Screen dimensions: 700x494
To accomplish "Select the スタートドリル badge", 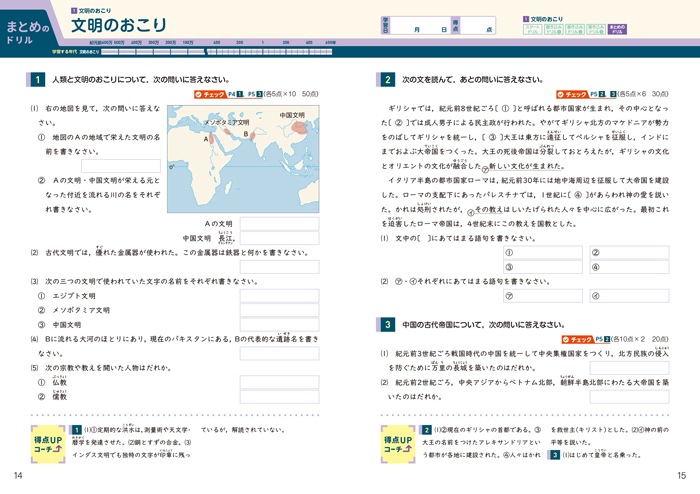I will [x=533, y=29].
